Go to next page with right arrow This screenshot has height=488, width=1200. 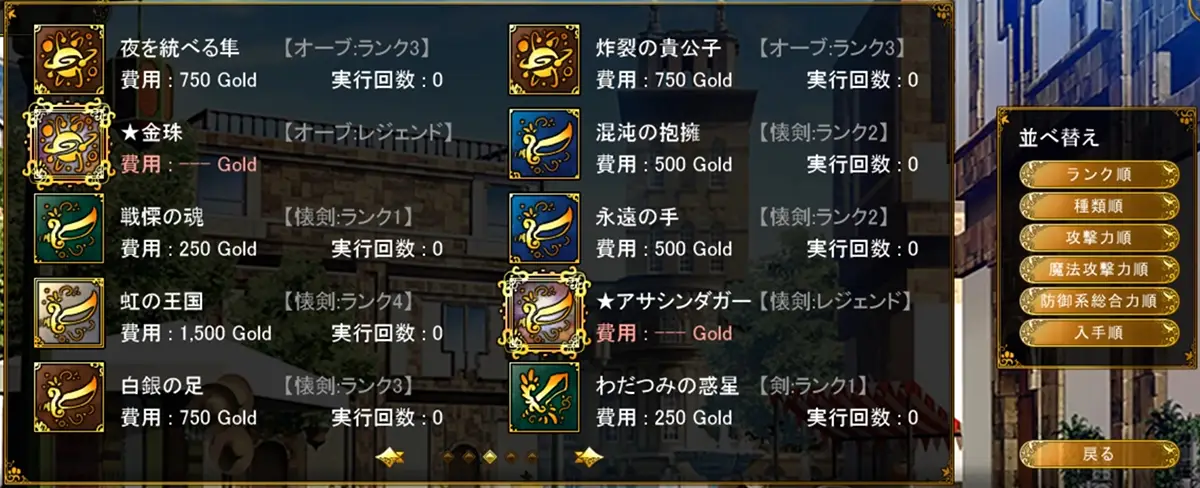click(x=589, y=457)
